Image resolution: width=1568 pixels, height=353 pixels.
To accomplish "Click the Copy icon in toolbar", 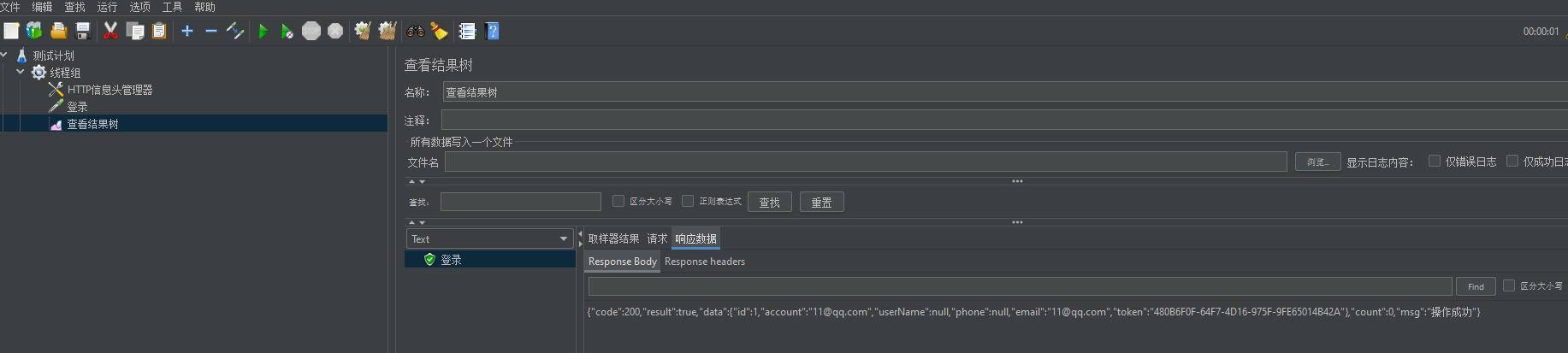I will coord(135,31).
